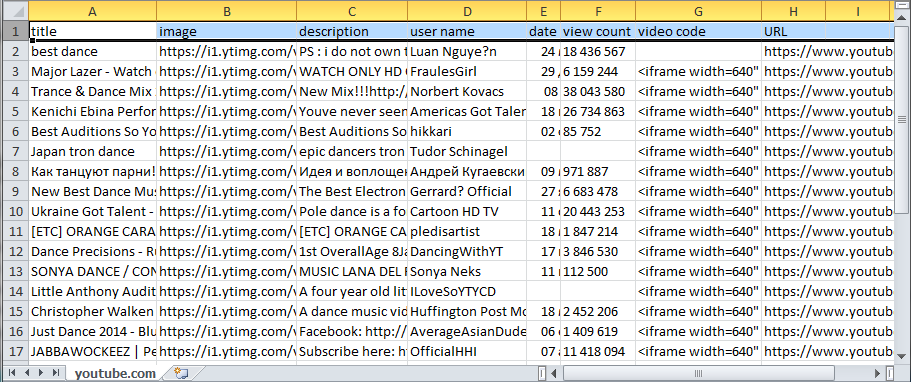The height and width of the screenshot is (382, 911).
Task: Select view count '11 418 094' cell
Action: coord(598,352)
